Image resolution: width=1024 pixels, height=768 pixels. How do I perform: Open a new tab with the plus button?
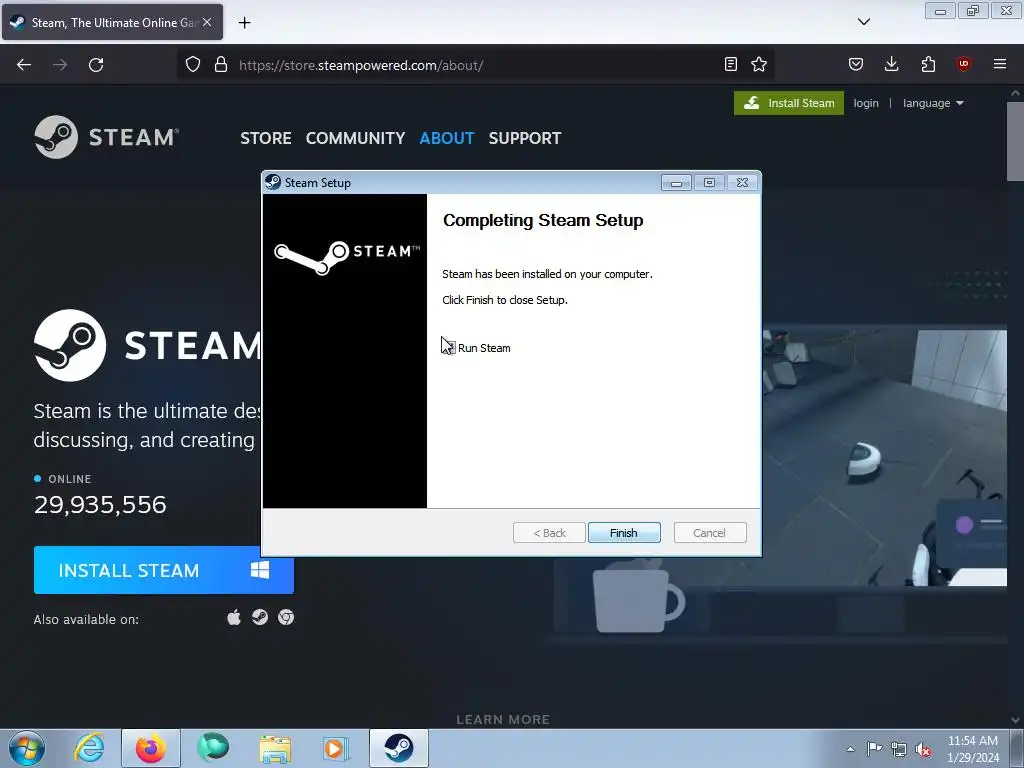point(244,23)
